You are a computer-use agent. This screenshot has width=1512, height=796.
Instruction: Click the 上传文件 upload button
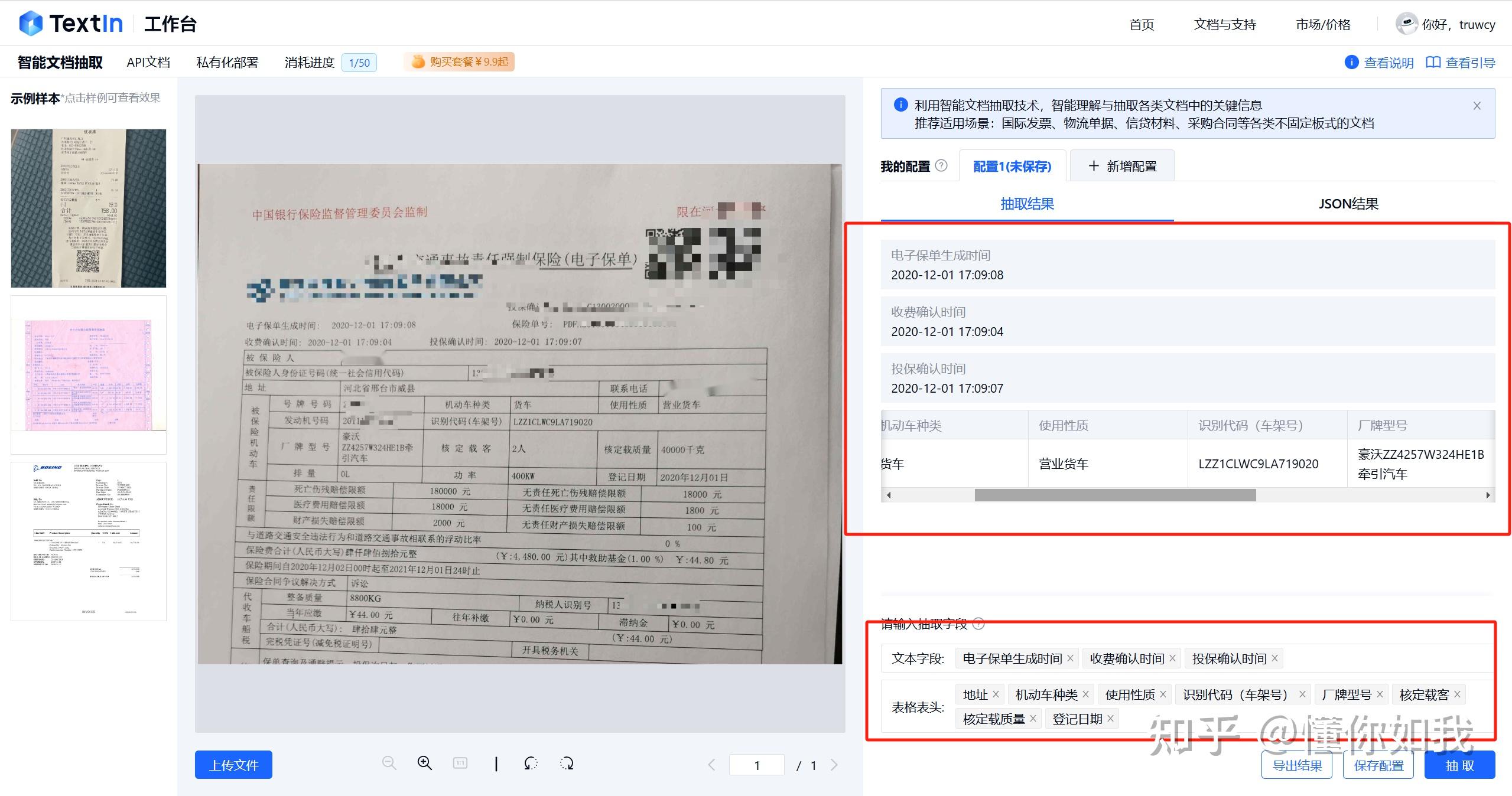[233, 764]
